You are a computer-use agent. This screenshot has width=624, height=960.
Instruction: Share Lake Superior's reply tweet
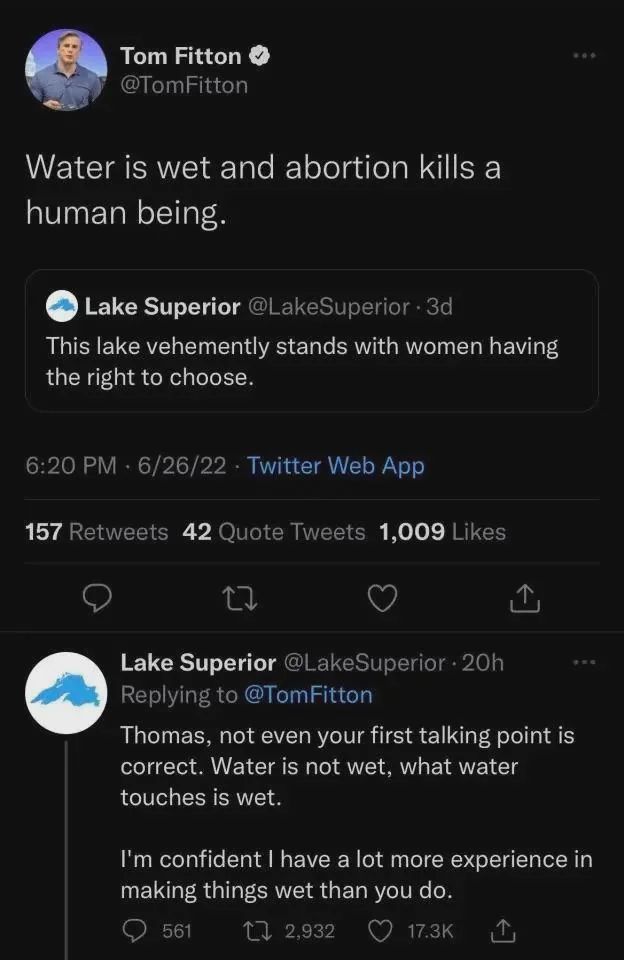(x=500, y=931)
